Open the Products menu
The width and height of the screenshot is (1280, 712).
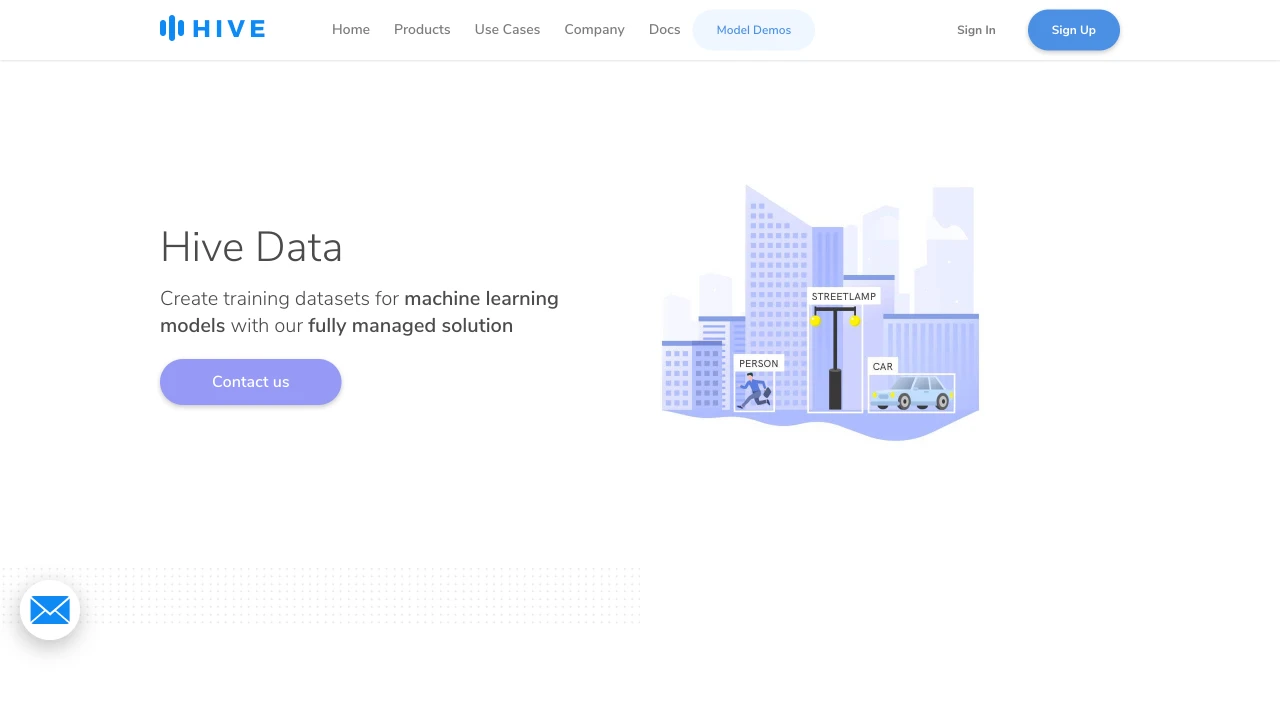pos(422,30)
